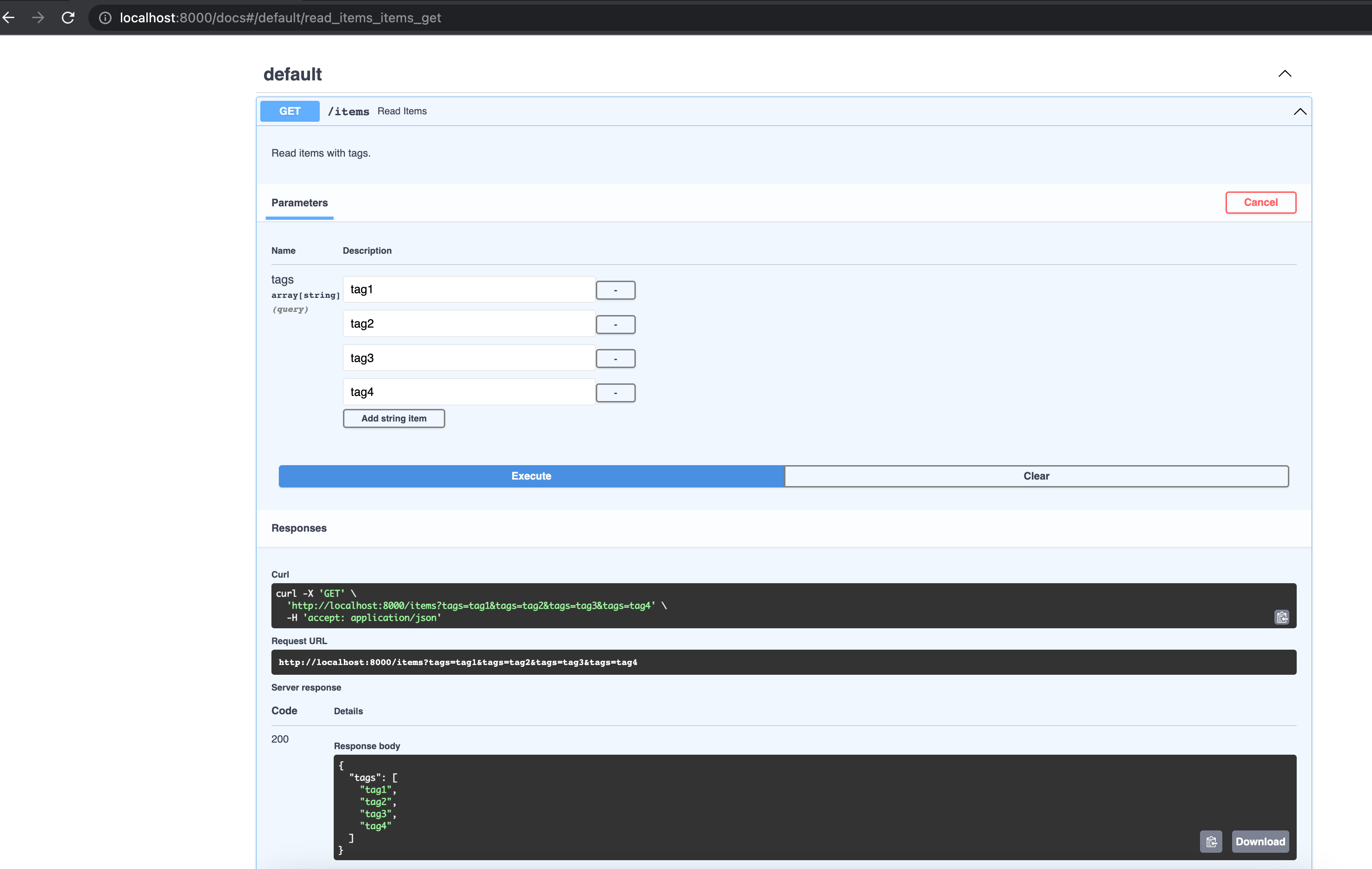
Task: Remove the tag1 item with minus button
Action: (x=615, y=290)
